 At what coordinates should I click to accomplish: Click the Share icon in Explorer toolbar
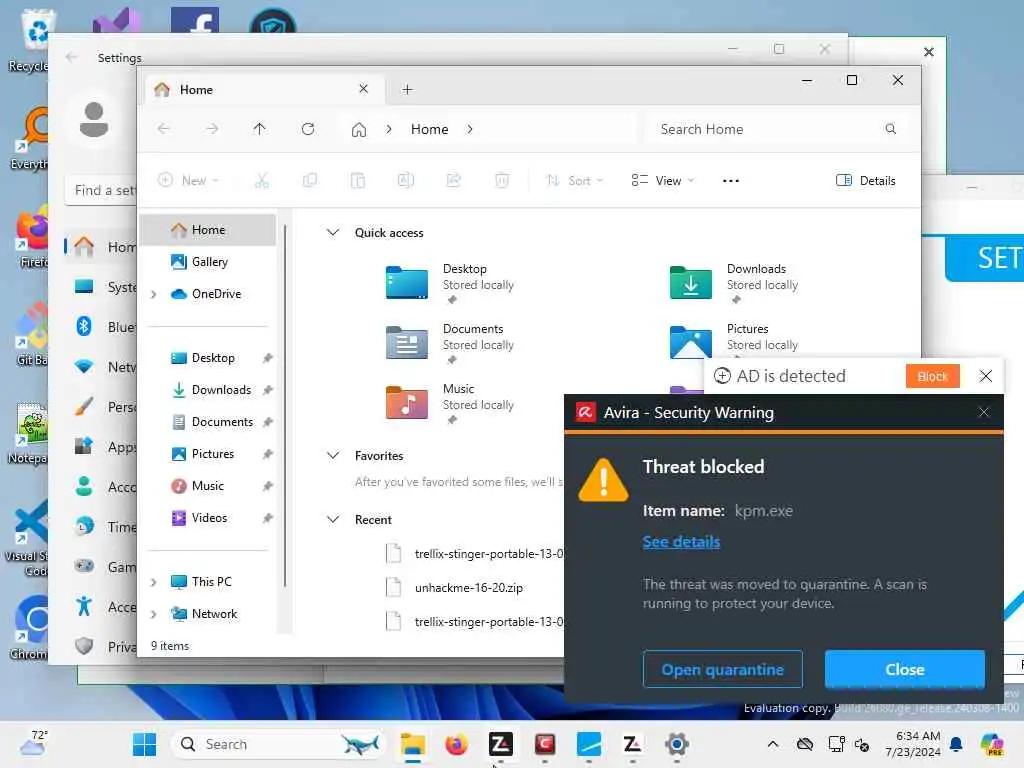(454, 181)
